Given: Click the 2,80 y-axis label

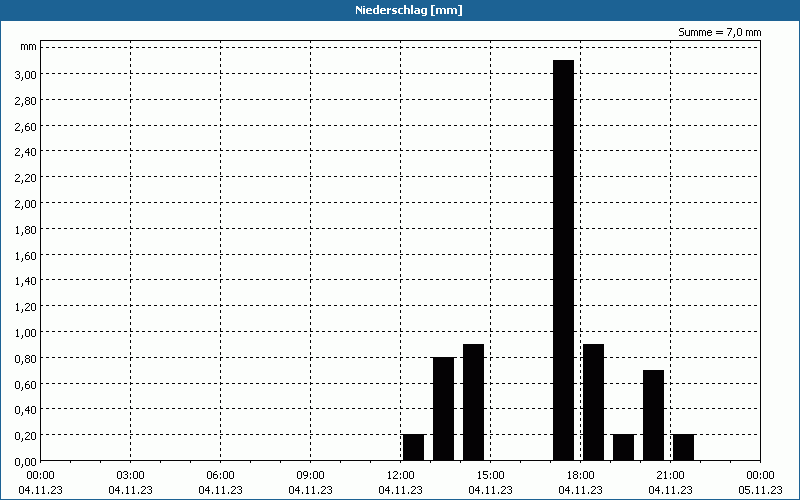Looking at the screenshot, I should coord(26,101).
